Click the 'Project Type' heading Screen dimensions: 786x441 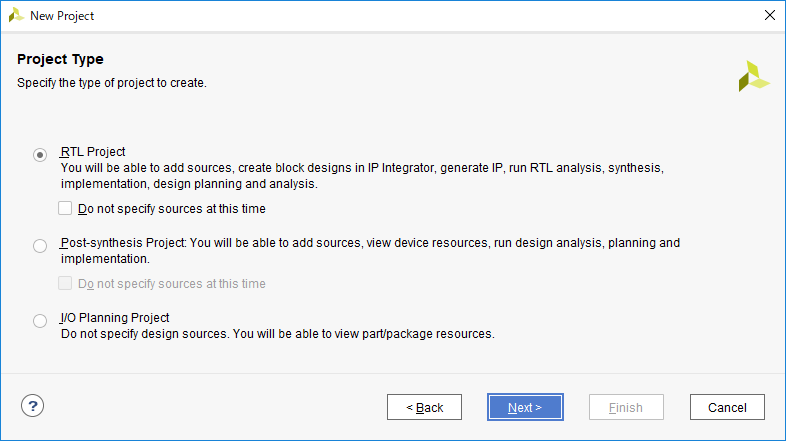pyautogui.click(x=60, y=60)
